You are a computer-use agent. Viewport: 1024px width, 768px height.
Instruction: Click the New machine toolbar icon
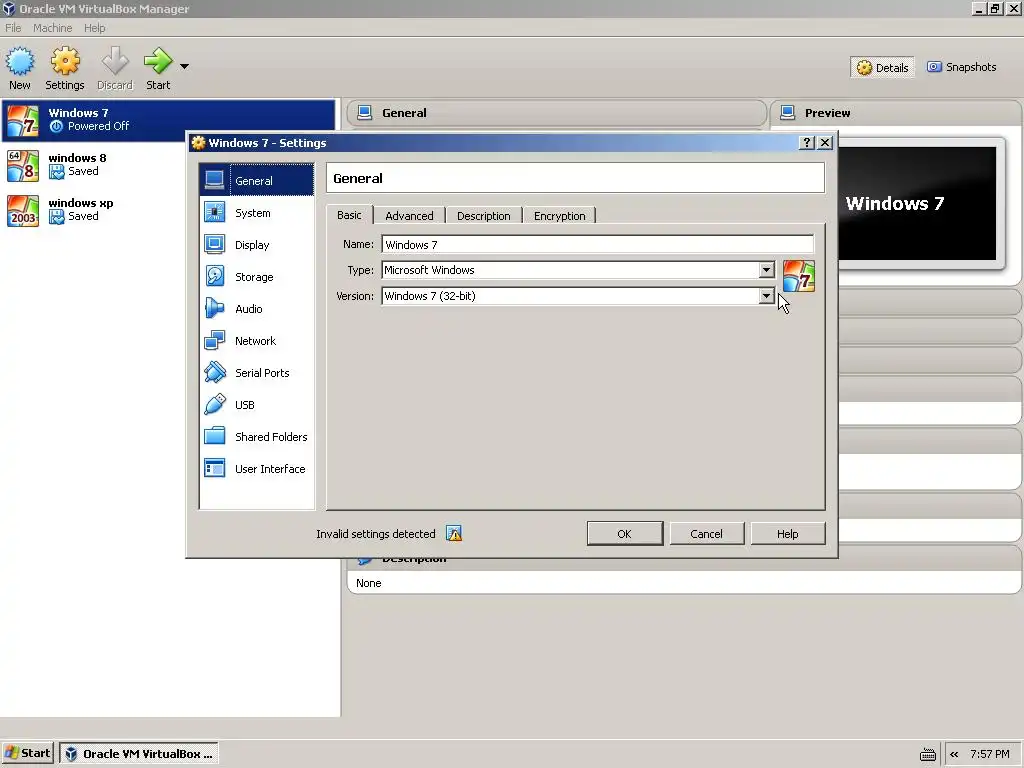click(20, 68)
